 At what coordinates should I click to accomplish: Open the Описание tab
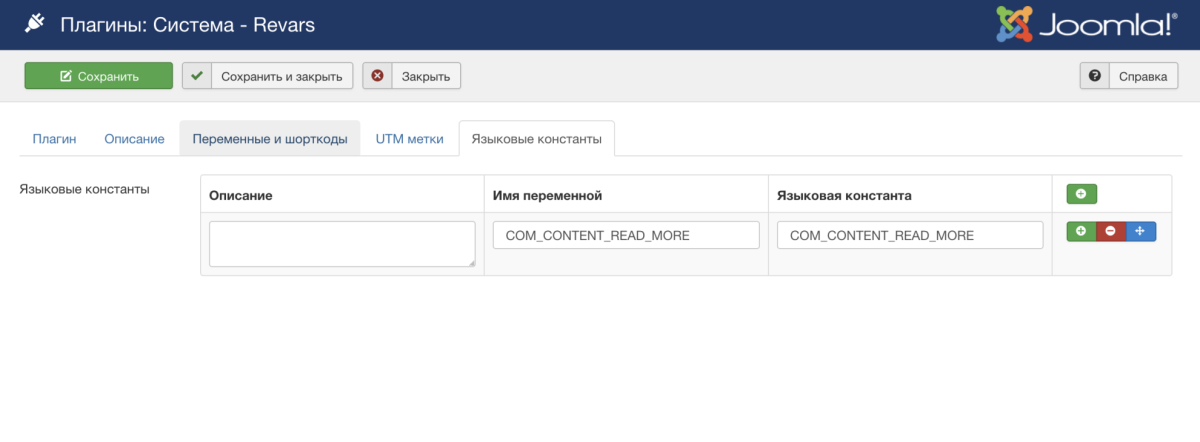point(134,139)
